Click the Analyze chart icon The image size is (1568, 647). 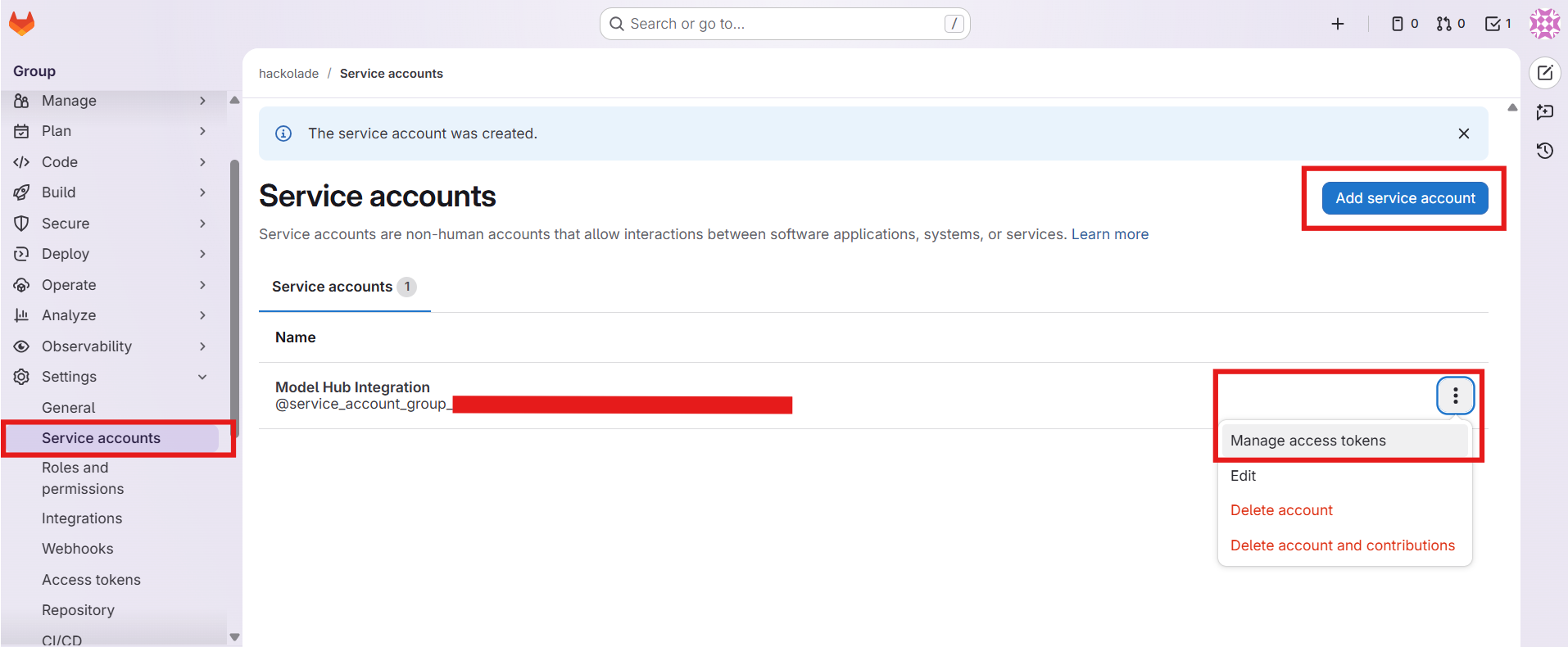tap(22, 315)
